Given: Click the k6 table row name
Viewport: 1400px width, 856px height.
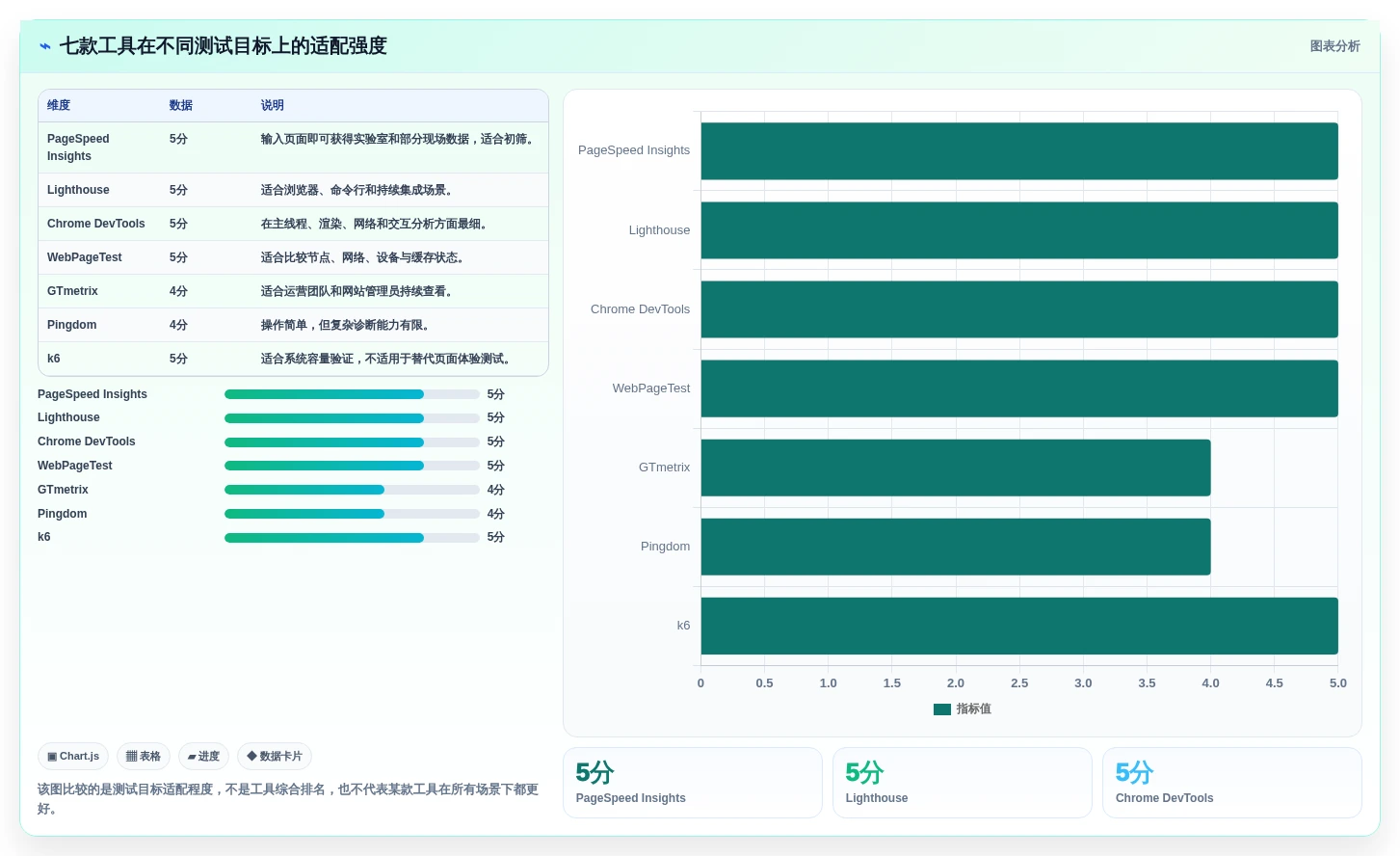Looking at the screenshot, I should [54, 359].
